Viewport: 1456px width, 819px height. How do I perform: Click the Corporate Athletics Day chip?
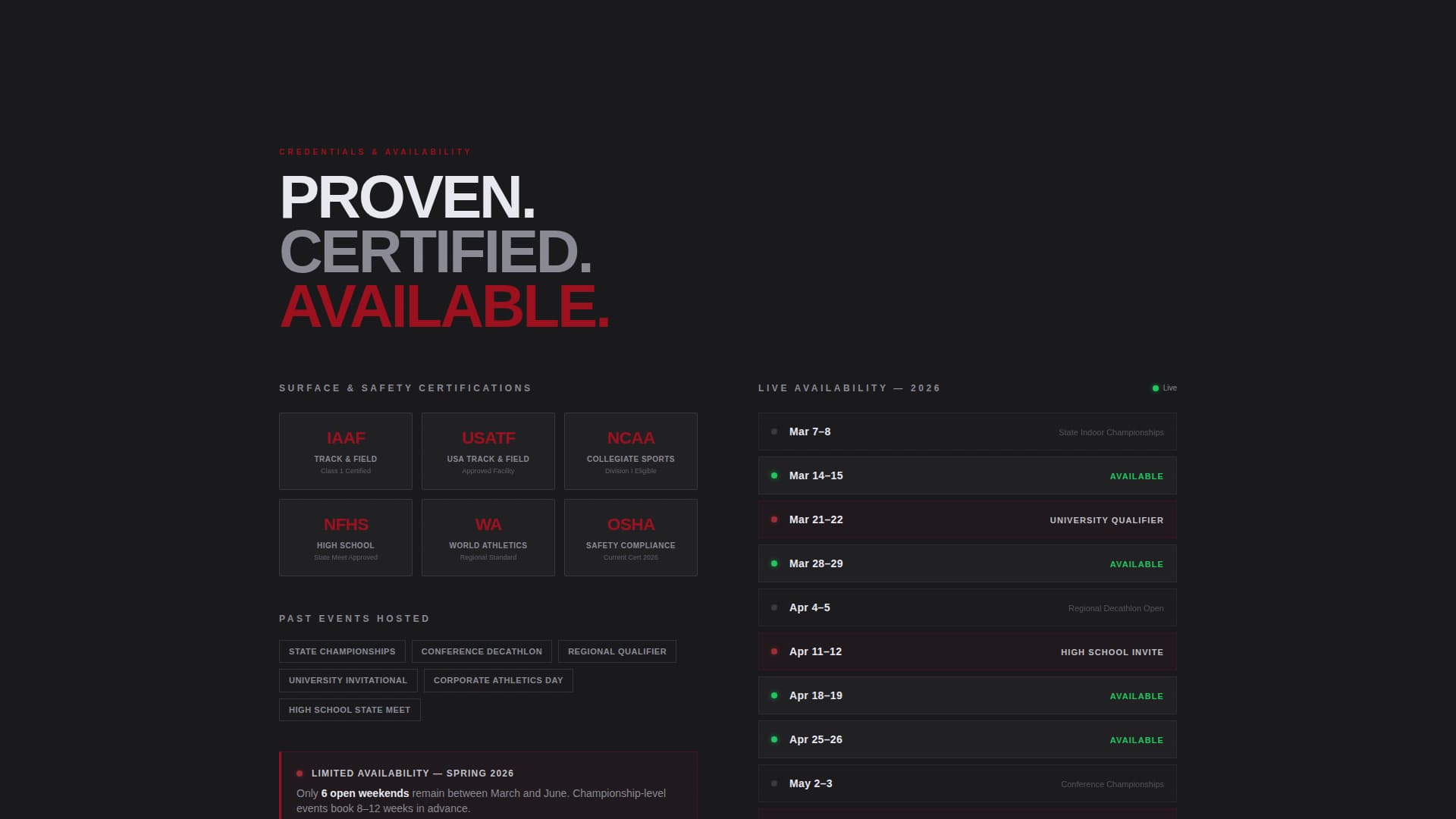(498, 680)
